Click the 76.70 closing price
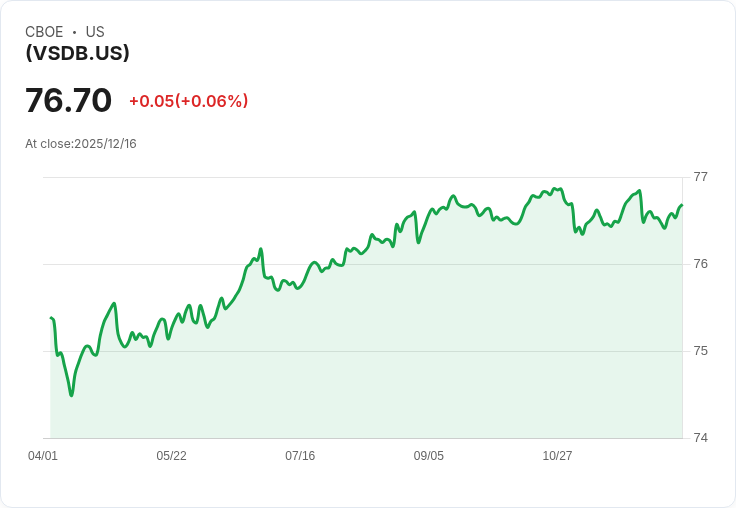736x508 pixels. [68, 101]
